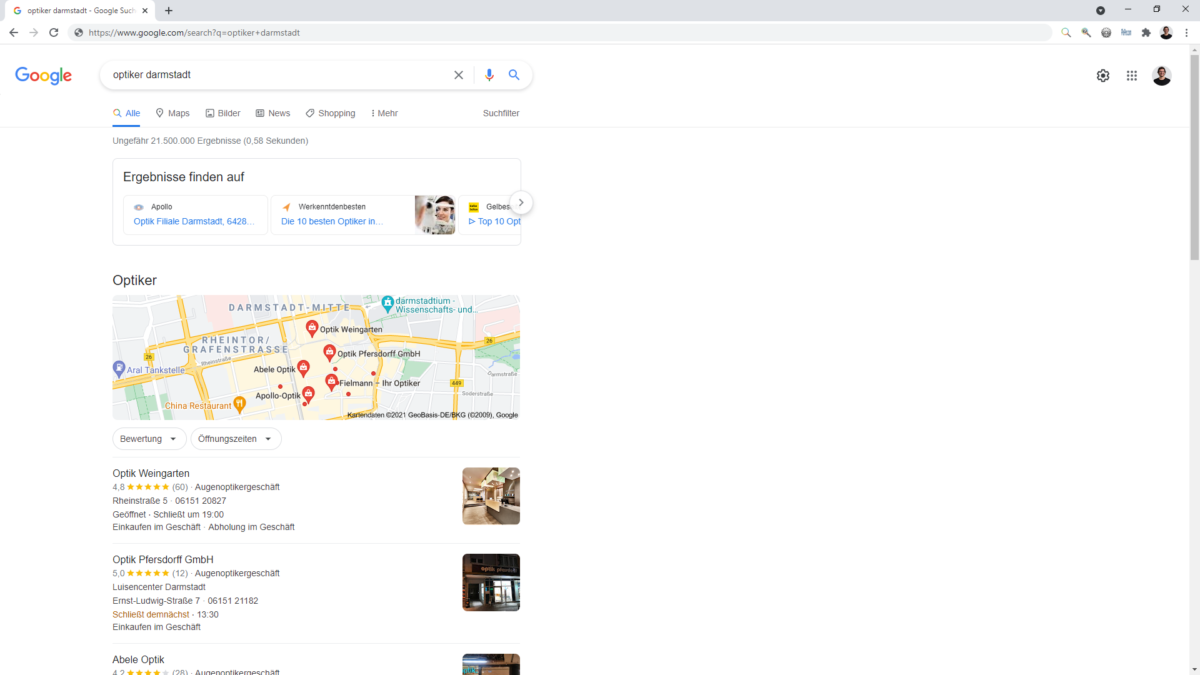
Task: Click the 'Optiker' section heading
Action: click(134, 281)
